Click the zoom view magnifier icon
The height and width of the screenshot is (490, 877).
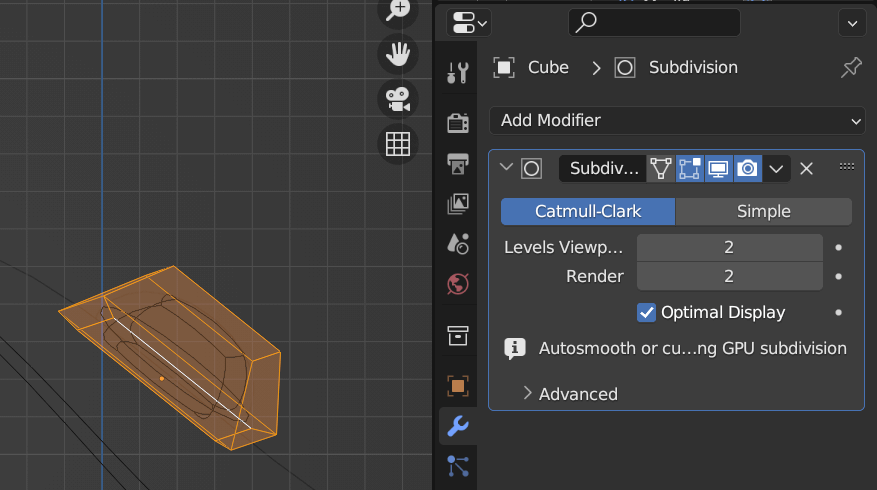click(398, 10)
